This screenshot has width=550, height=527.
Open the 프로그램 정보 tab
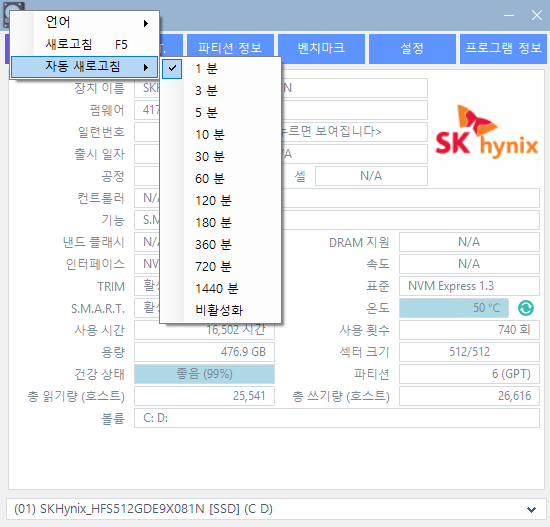pyautogui.click(x=503, y=49)
